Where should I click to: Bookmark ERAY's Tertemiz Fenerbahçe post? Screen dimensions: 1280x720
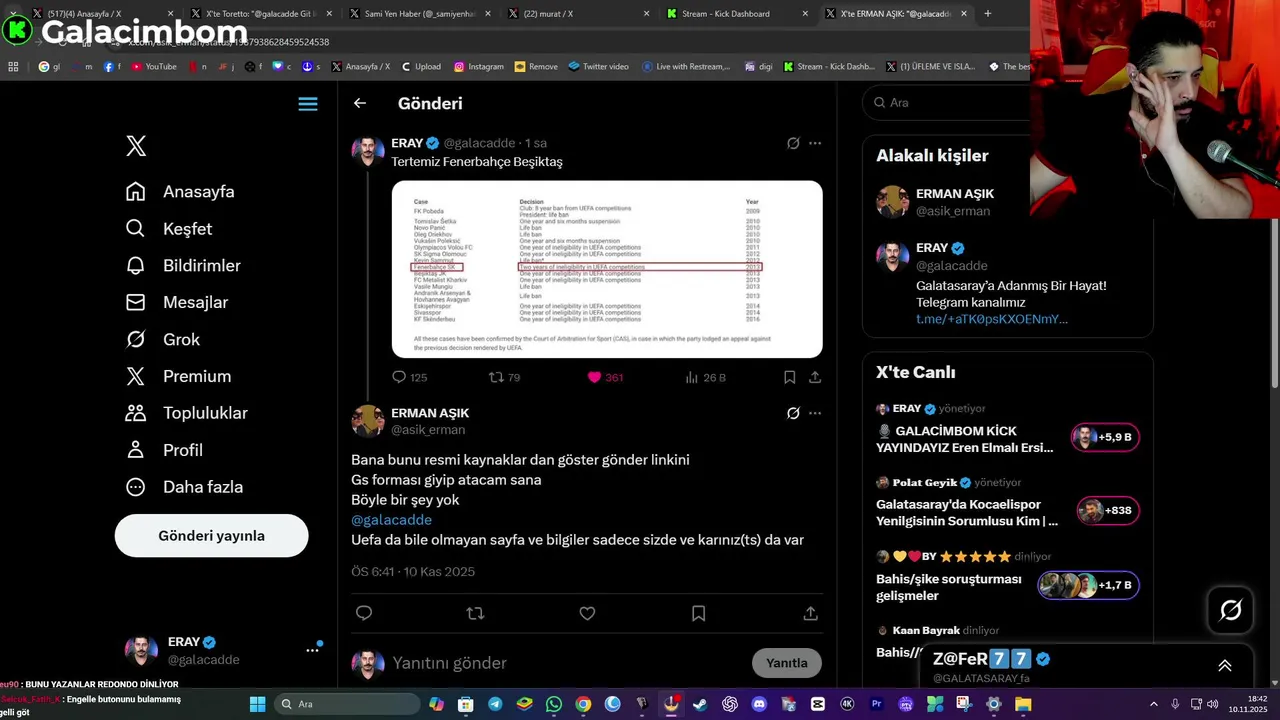click(789, 377)
